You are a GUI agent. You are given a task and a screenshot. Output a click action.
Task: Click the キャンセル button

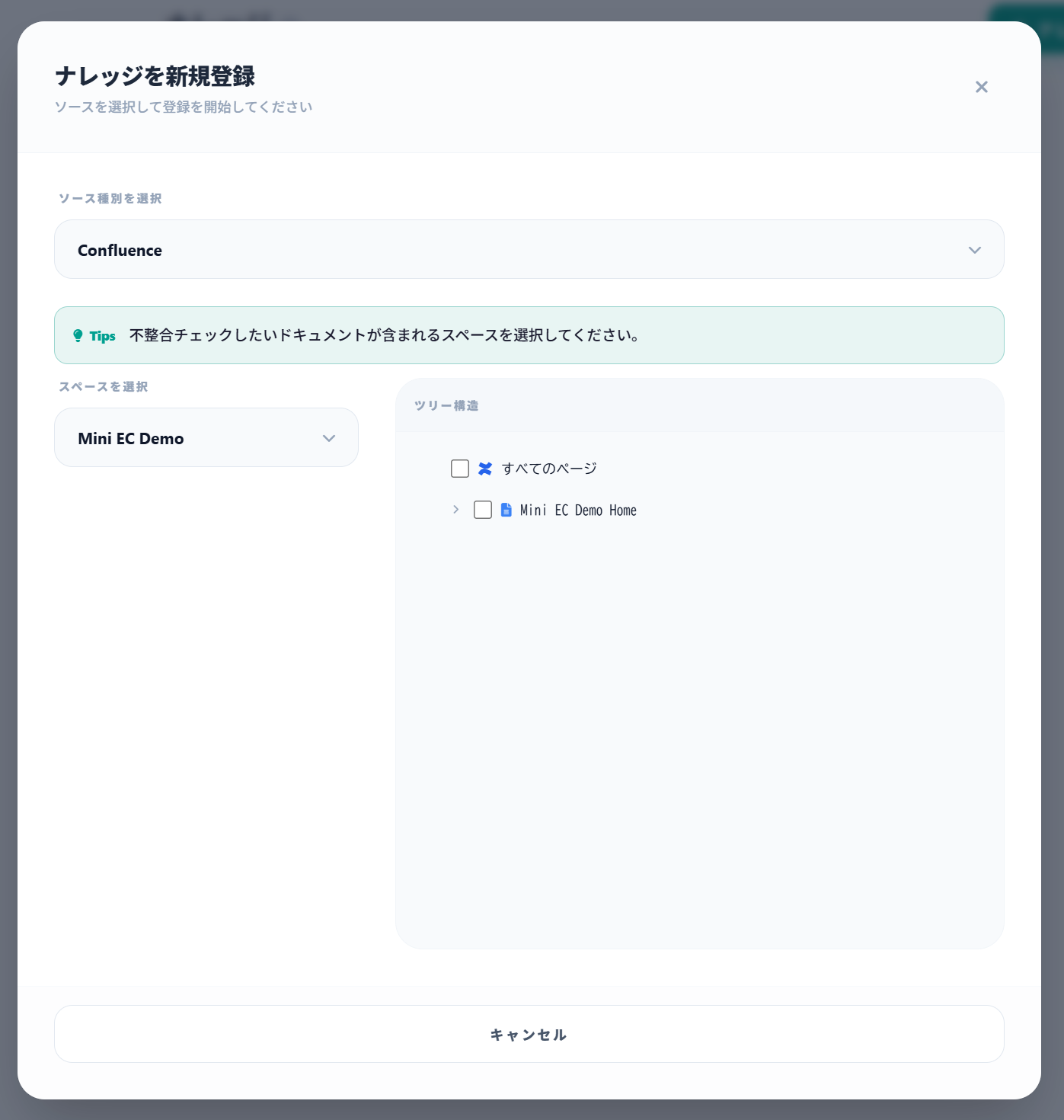[x=529, y=1034]
